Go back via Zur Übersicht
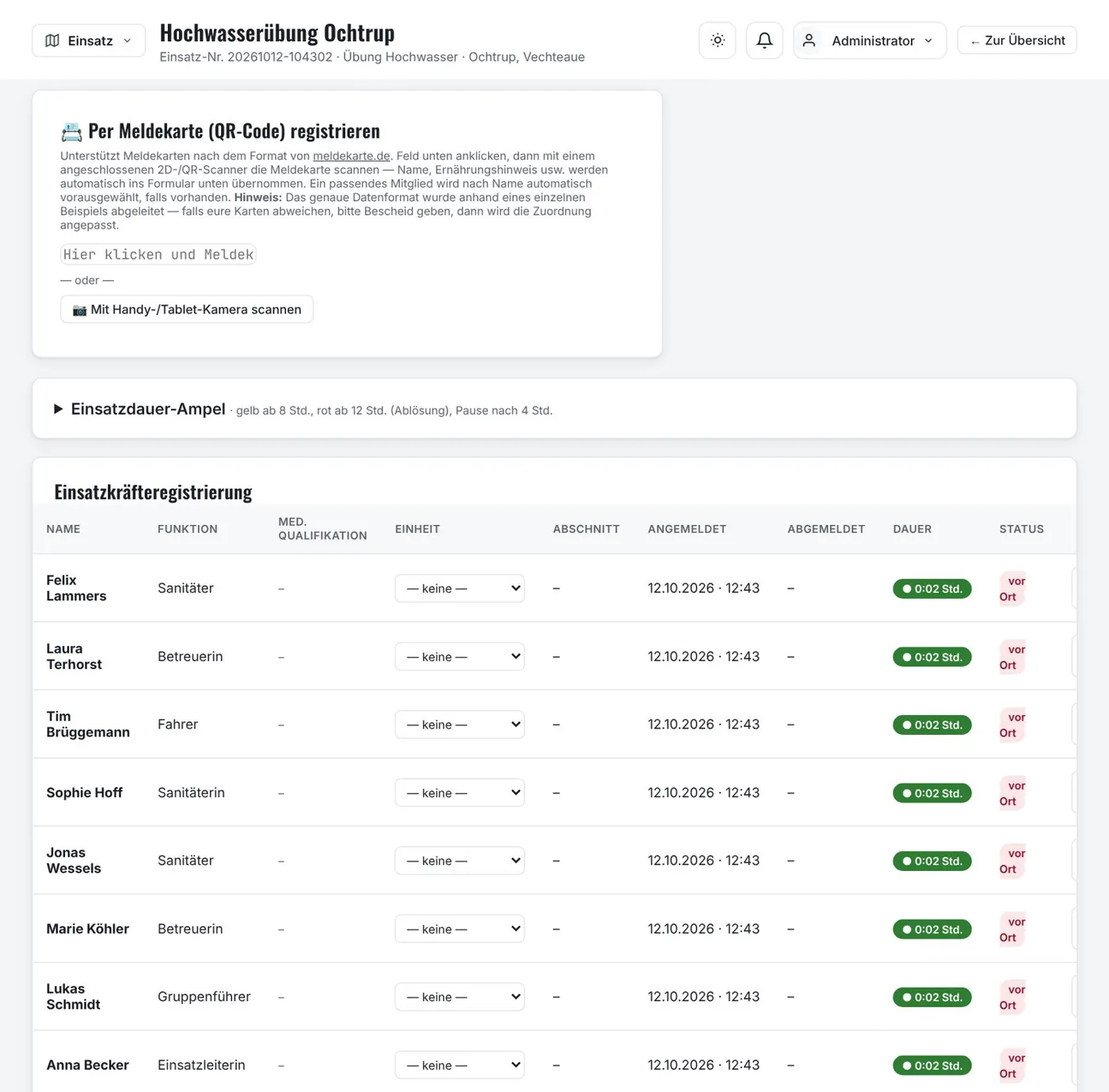Viewport: 1109px width, 1092px height. pyautogui.click(x=1017, y=40)
